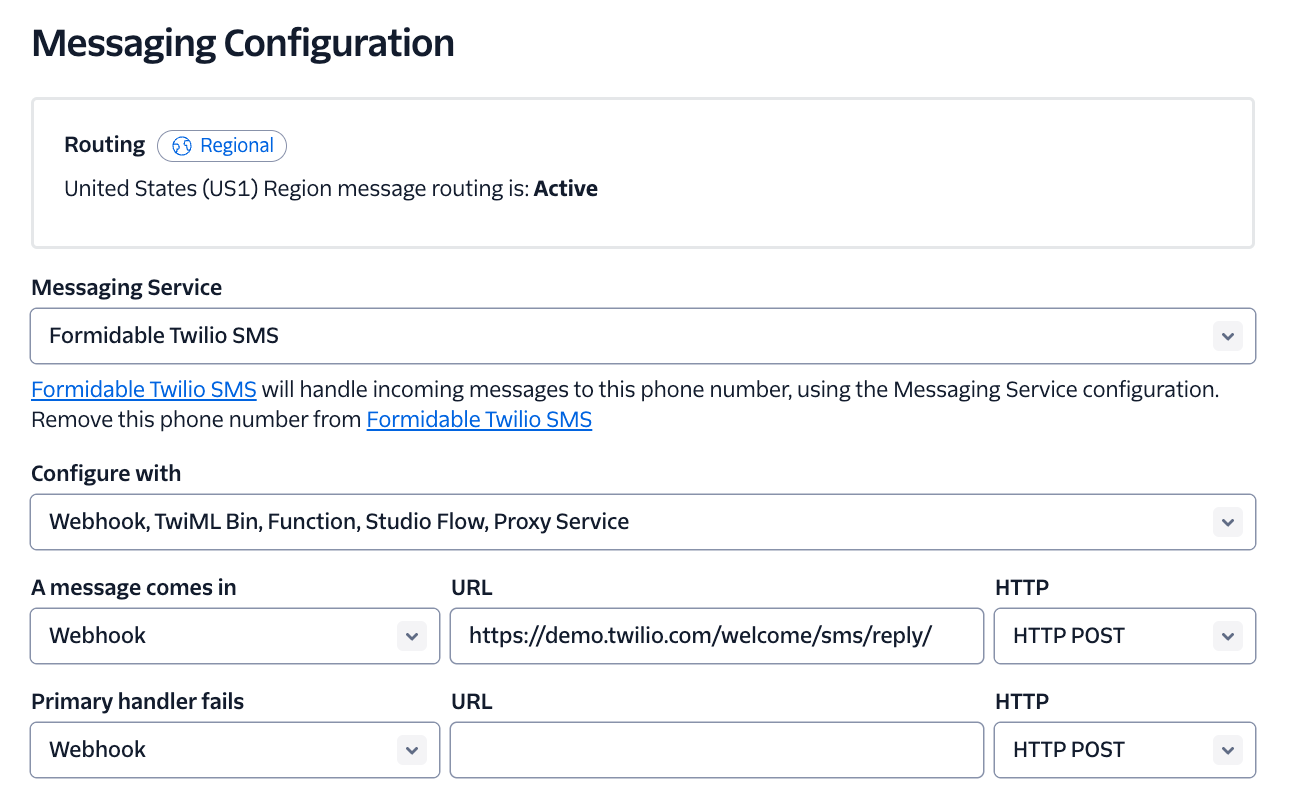Click the chevron on Primary handler fails
Viewport: 1300px width, 800px height.
coord(412,749)
